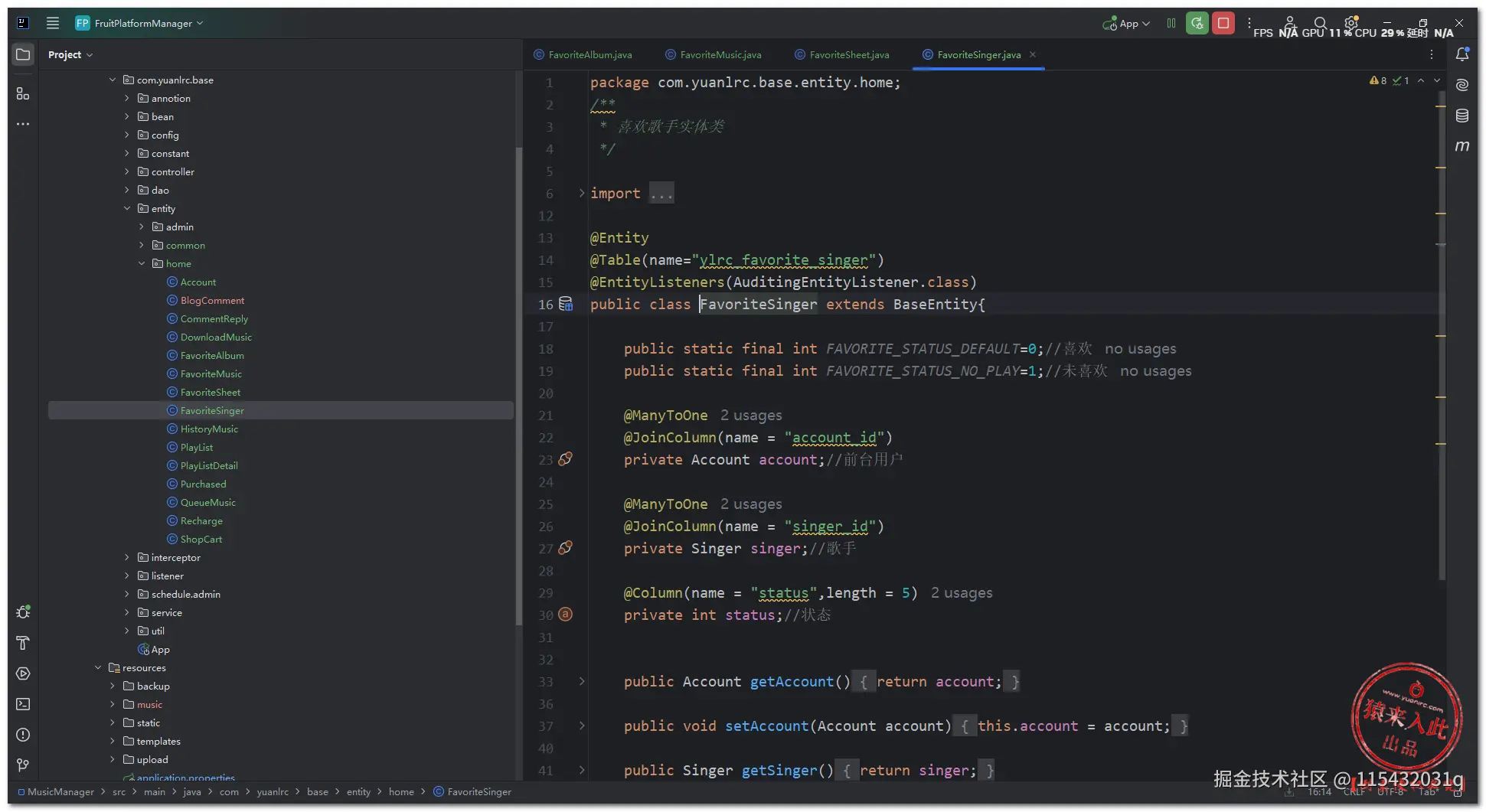Image resolution: width=1486 pixels, height=812 pixels.
Task: Open the AI Assistant panel
Action: [1462, 85]
